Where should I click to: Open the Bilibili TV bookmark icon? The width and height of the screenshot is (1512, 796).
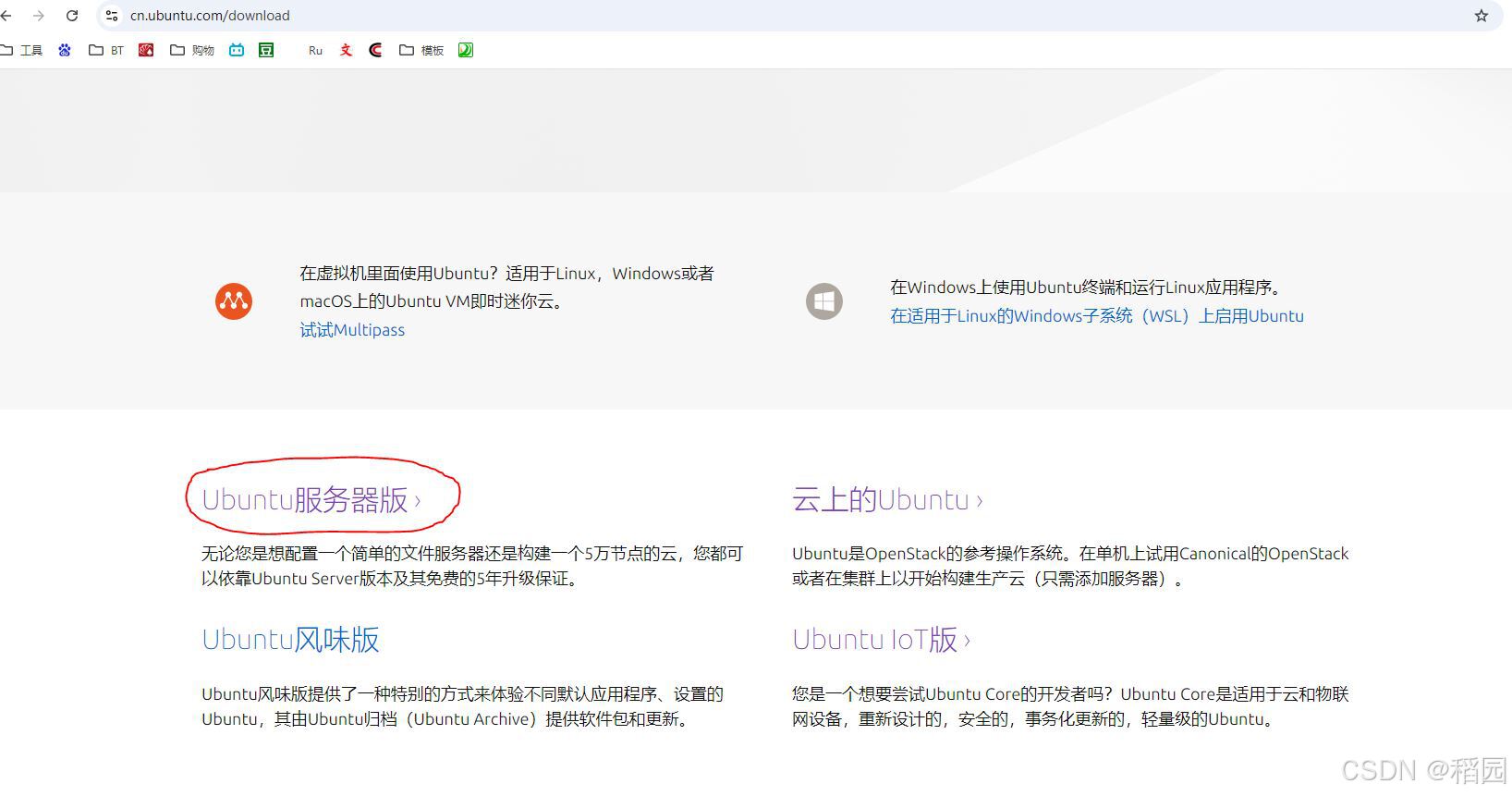(237, 50)
